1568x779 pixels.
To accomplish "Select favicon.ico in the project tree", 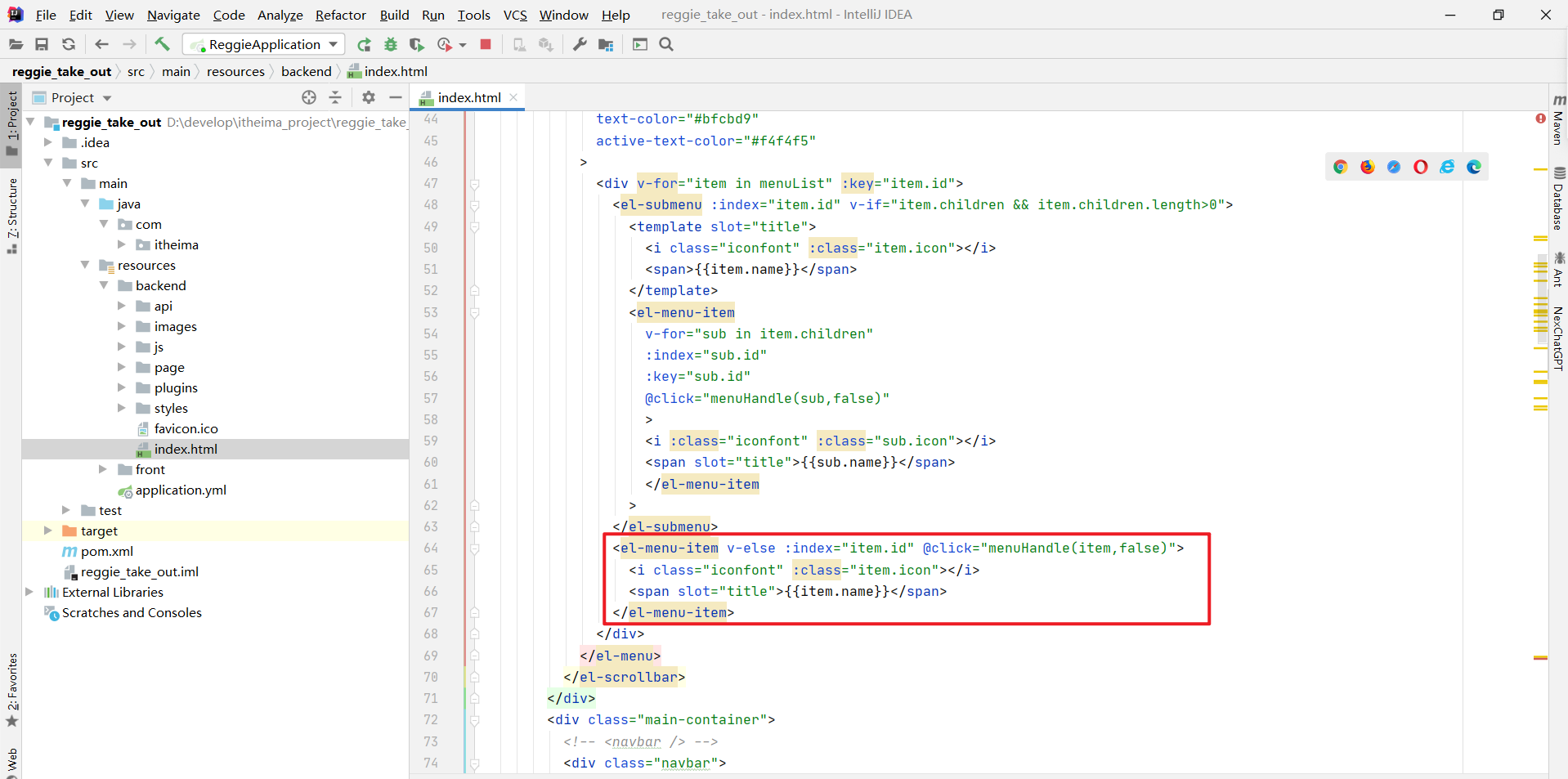I will tap(186, 428).
